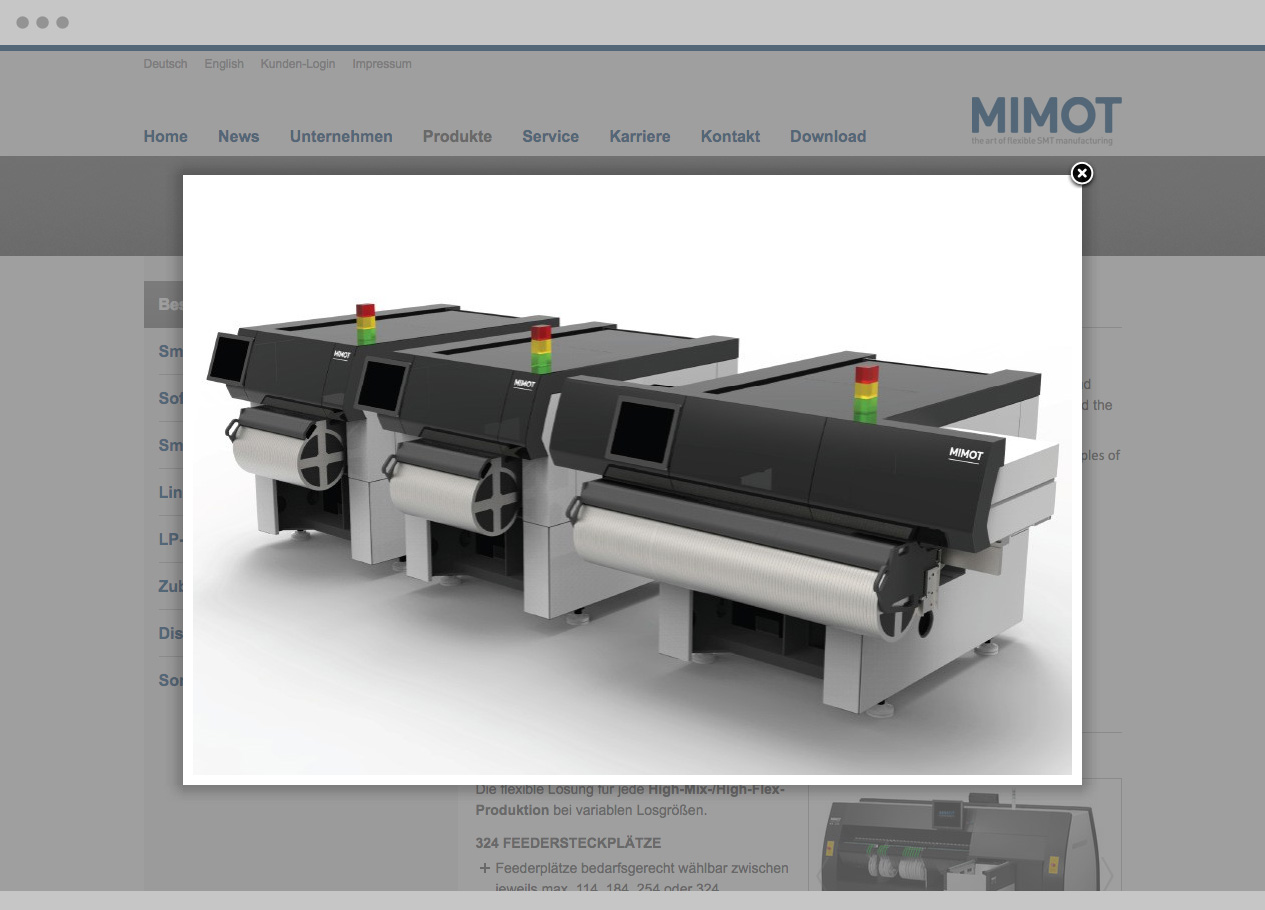
Task: Open the Impressum page link
Action: [x=382, y=64]
